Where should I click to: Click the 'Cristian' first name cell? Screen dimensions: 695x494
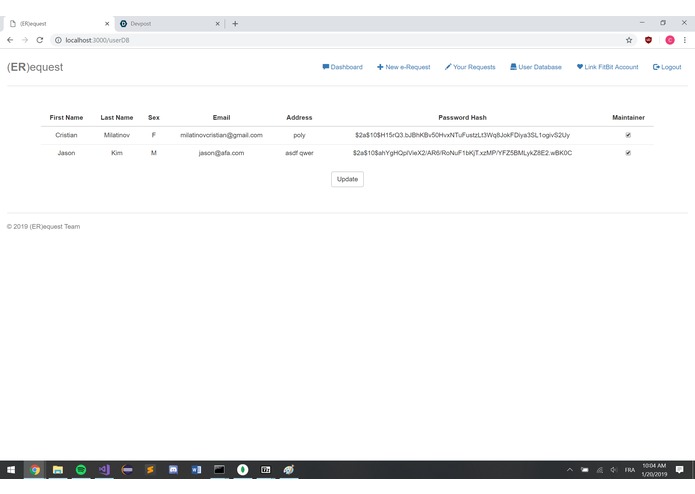click(x=66, y=135)
